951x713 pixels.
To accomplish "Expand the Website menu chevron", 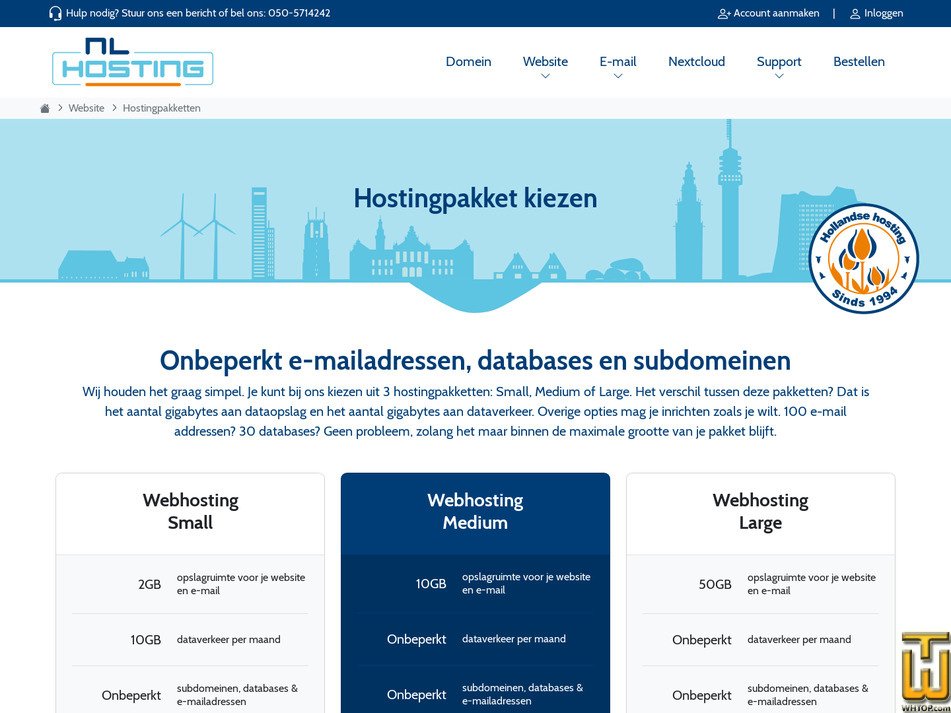I will (545, 76).
